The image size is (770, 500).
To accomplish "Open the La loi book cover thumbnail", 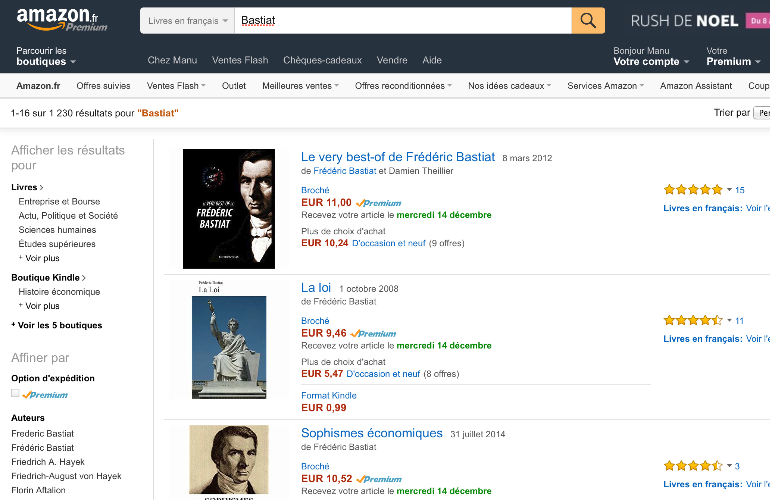I will [229, 339].
